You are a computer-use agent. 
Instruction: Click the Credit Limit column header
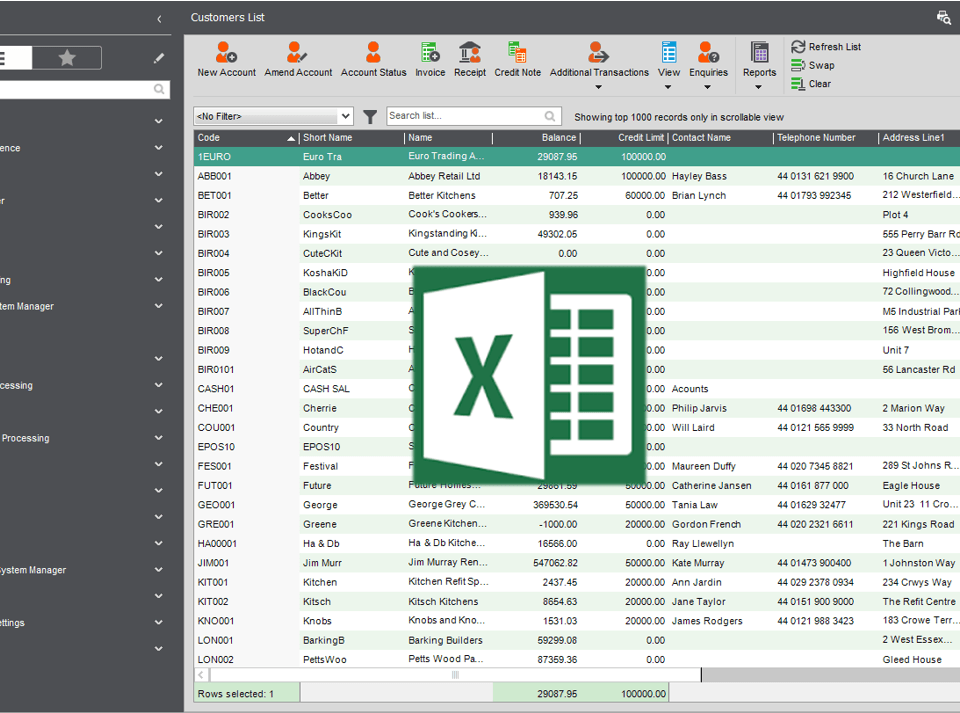tap(624, 138)
